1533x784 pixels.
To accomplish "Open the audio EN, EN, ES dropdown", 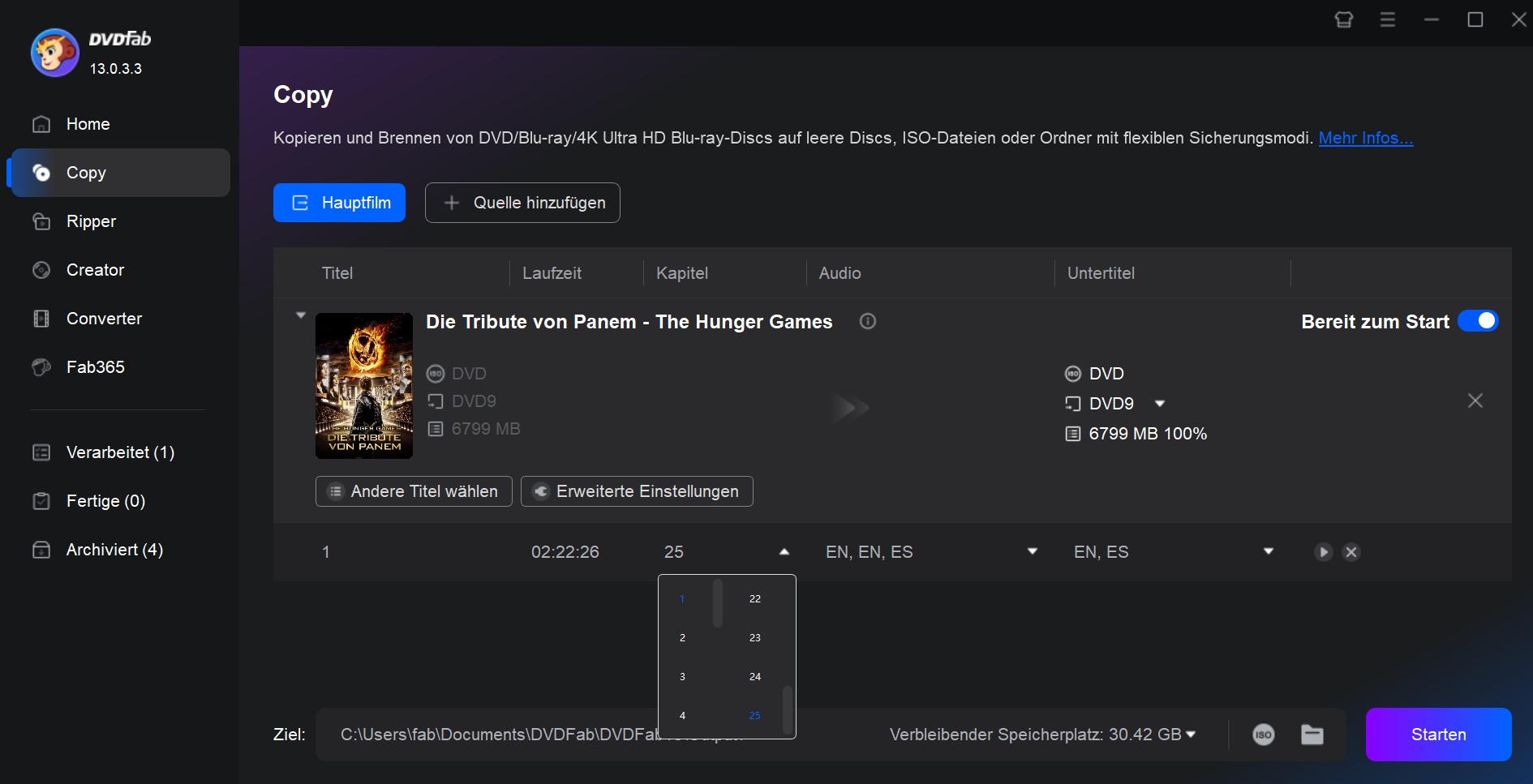I will pos(1033,551).
